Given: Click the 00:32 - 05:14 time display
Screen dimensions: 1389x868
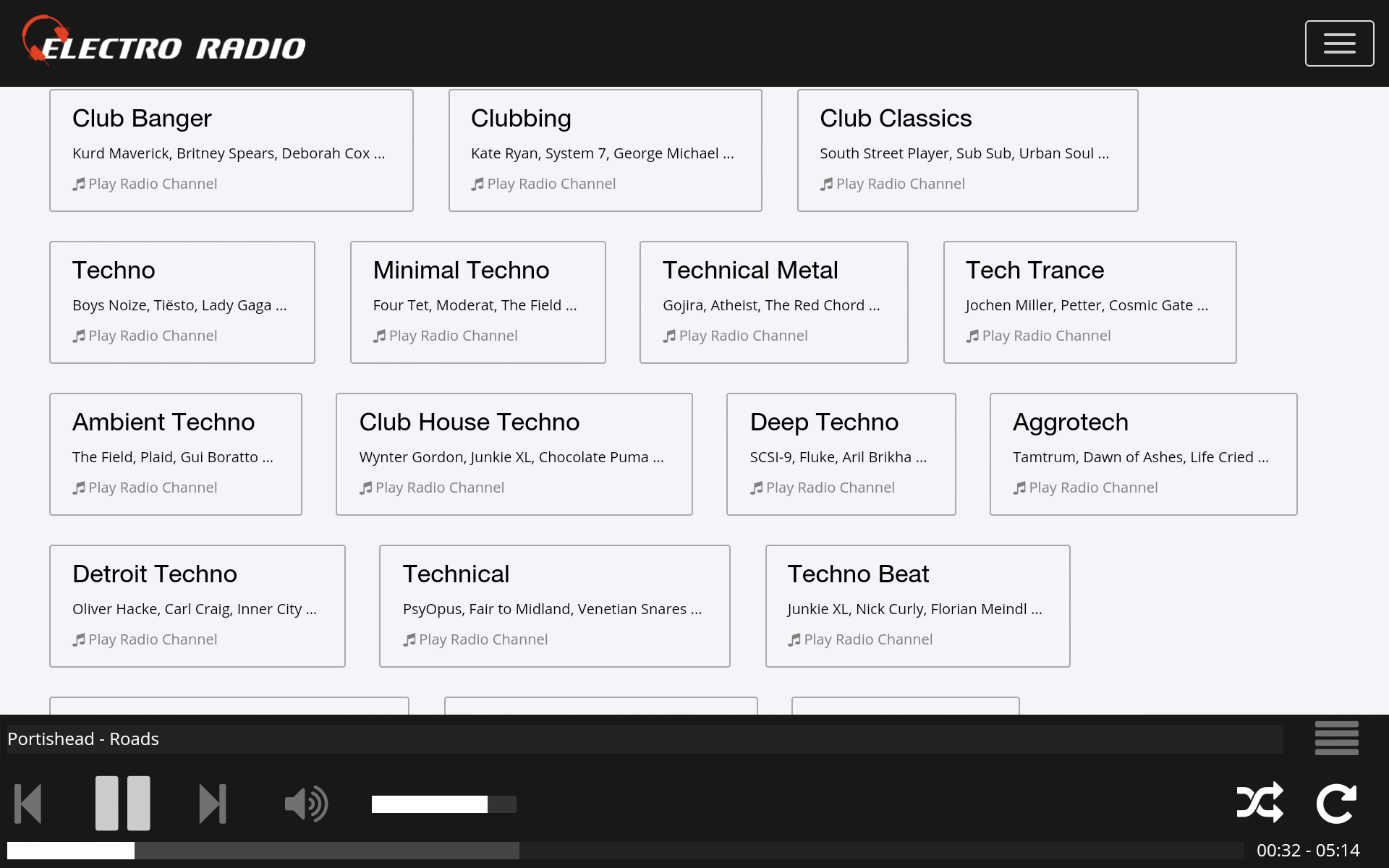Looking at the screenshot, I should [1308, 851].
